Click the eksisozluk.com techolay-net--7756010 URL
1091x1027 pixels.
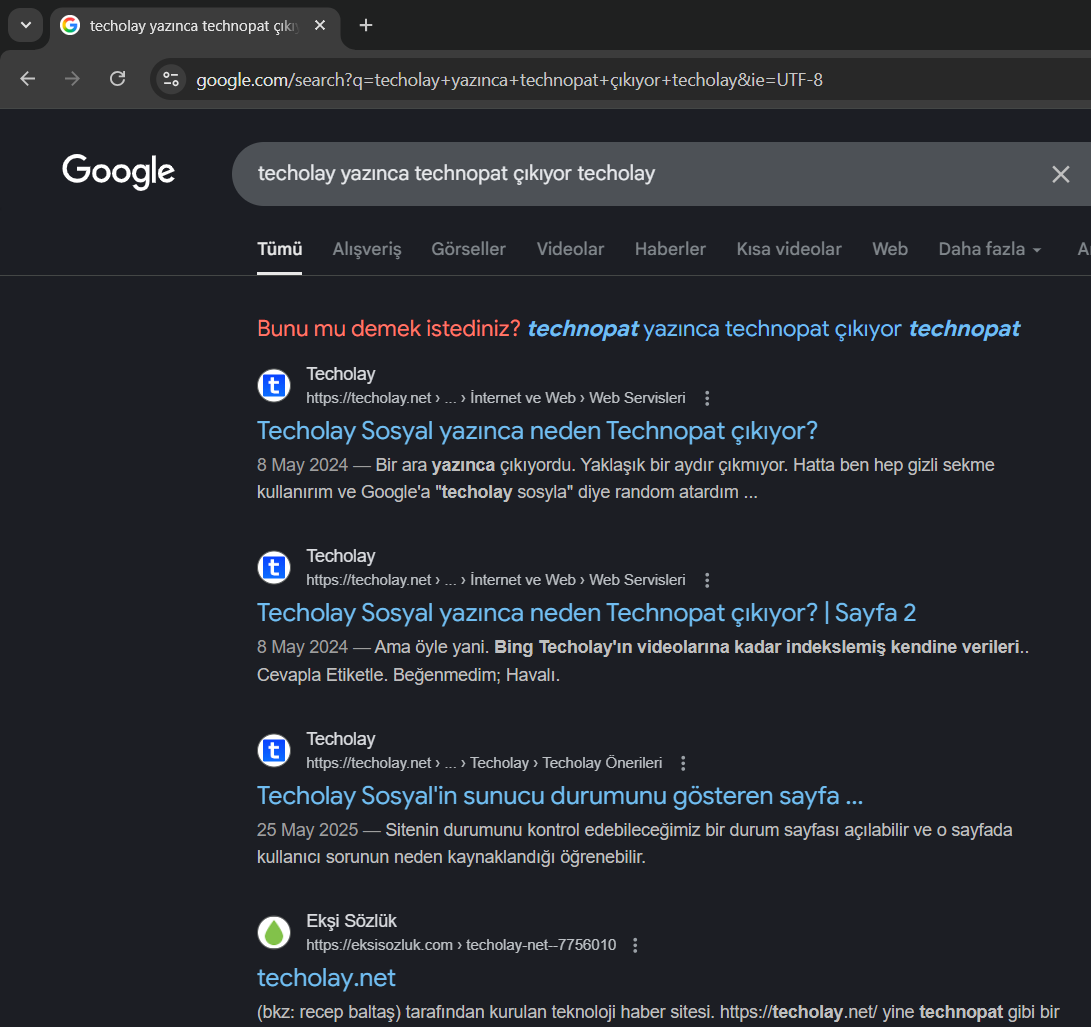[461, 946]
